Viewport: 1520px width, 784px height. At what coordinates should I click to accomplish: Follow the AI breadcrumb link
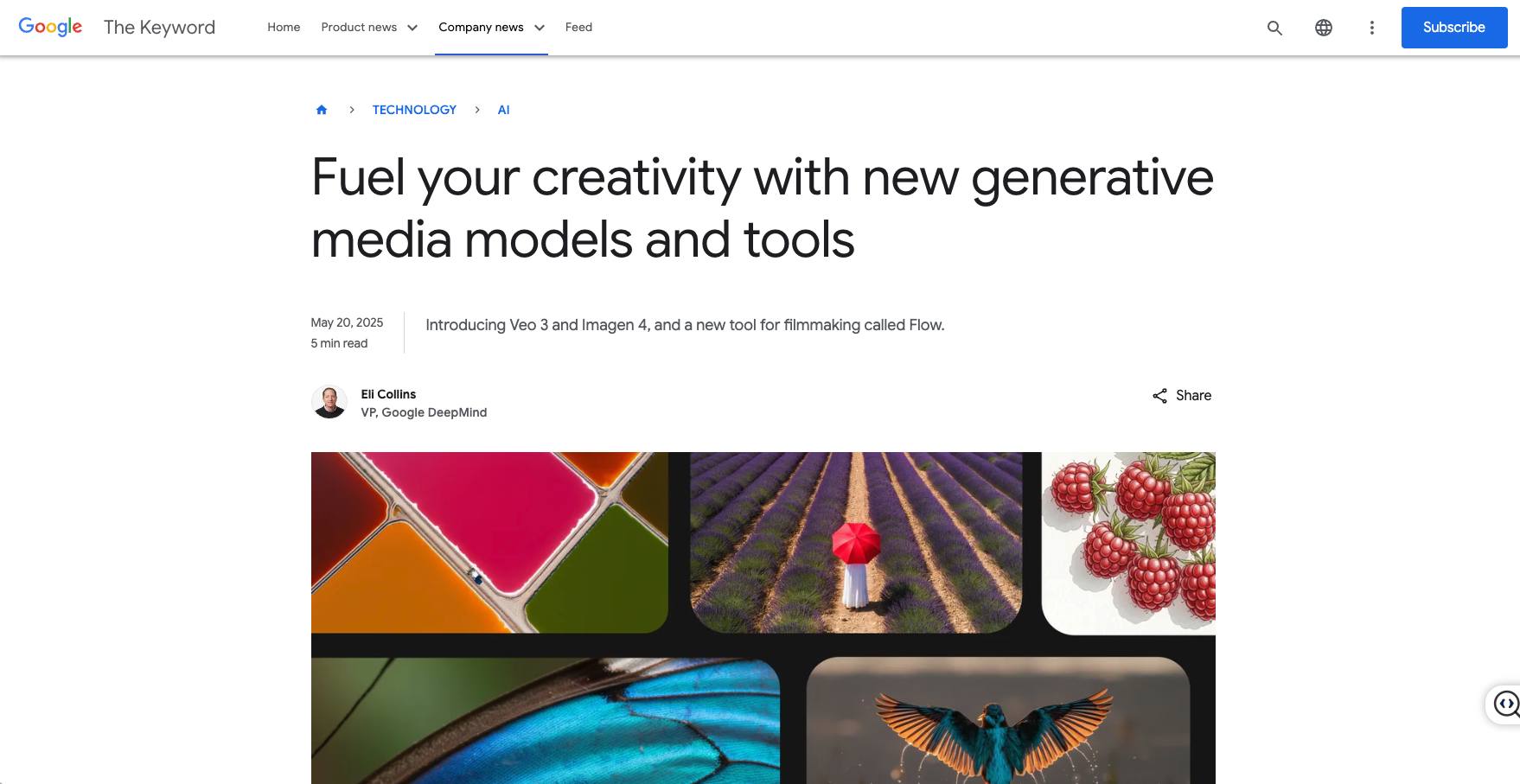[x=503, y=110]
